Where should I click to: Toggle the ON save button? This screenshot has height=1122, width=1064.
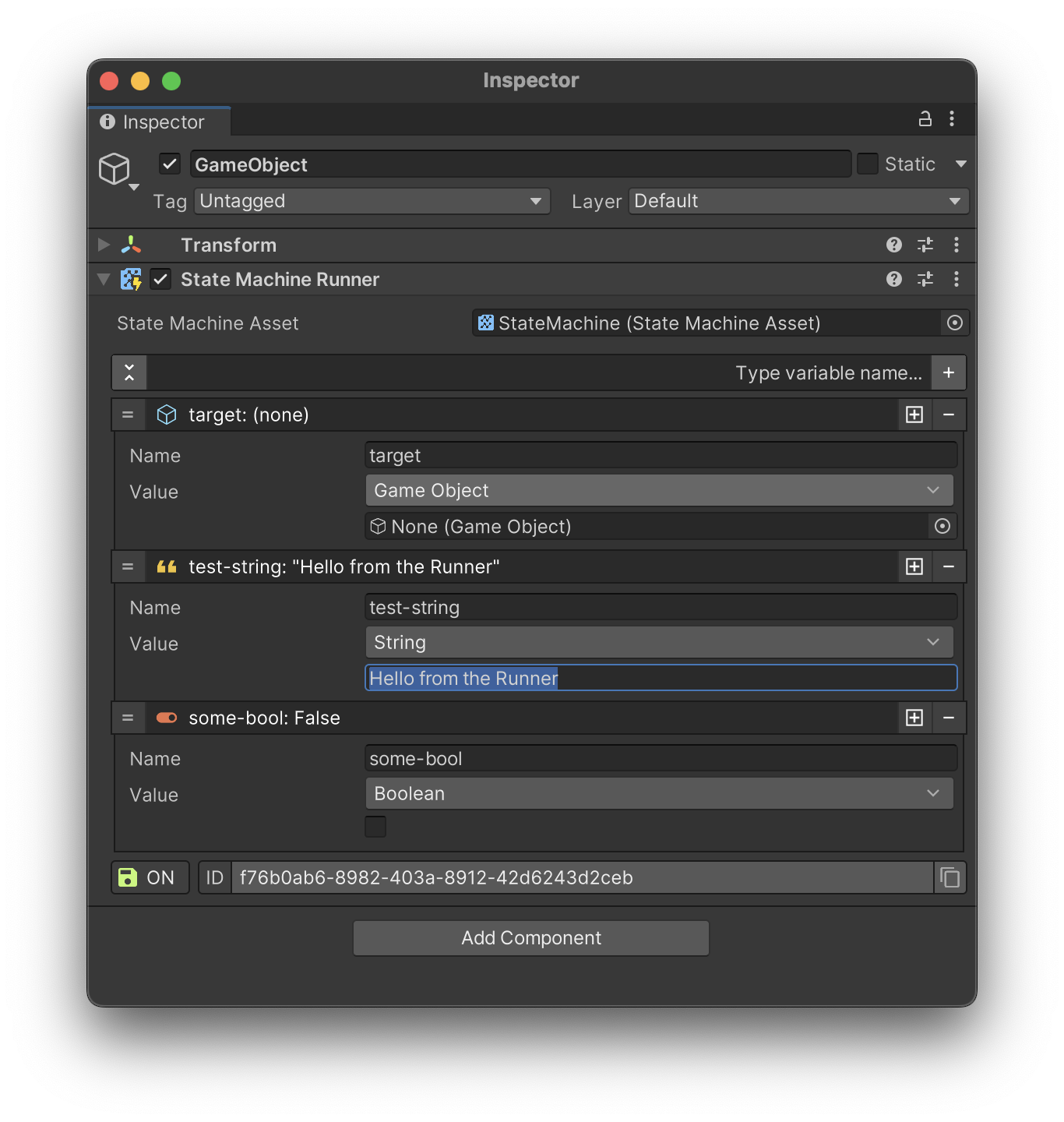(x=150, y=877)
